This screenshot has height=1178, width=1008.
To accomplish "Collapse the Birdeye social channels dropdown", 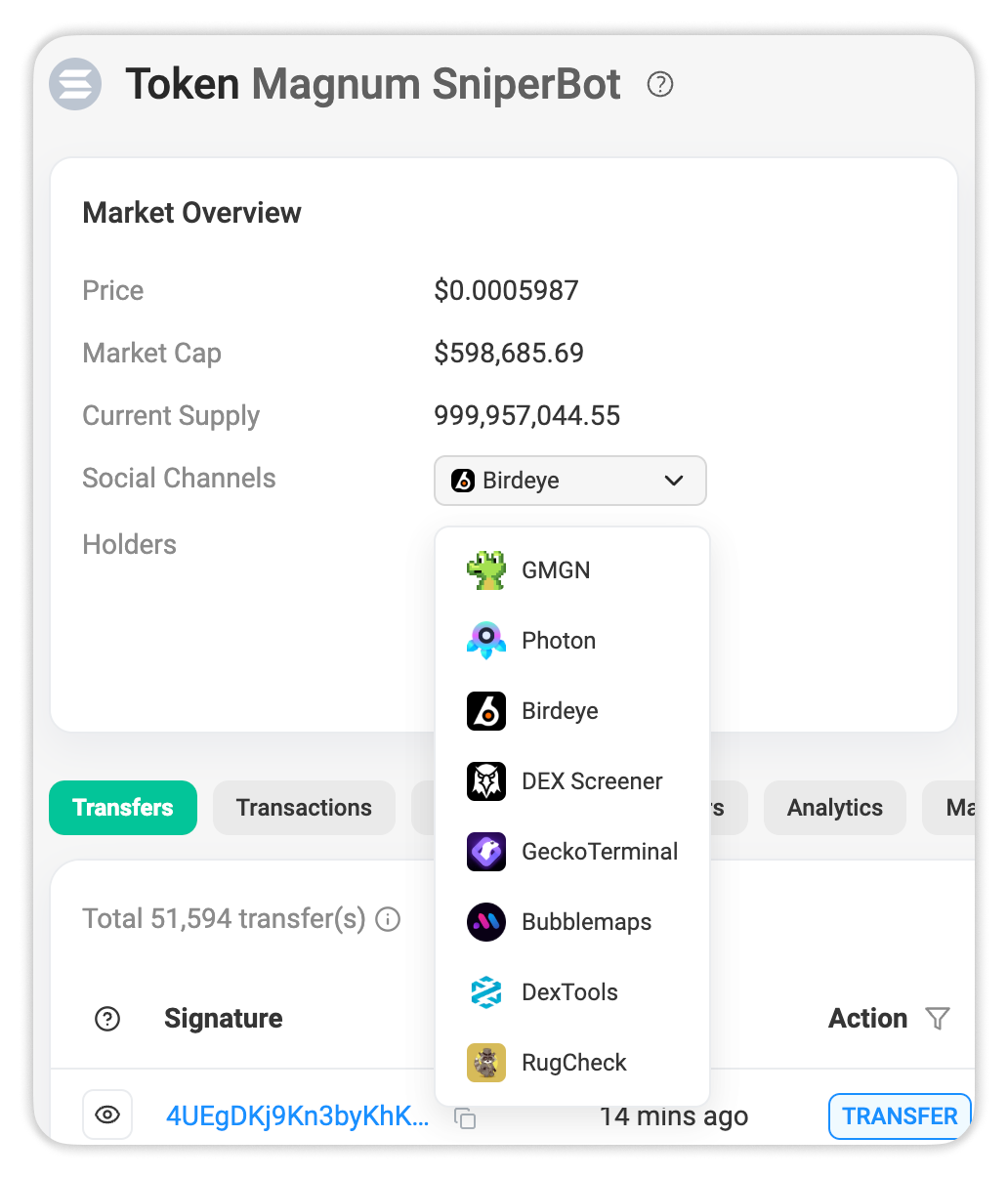I will (569, 481).
